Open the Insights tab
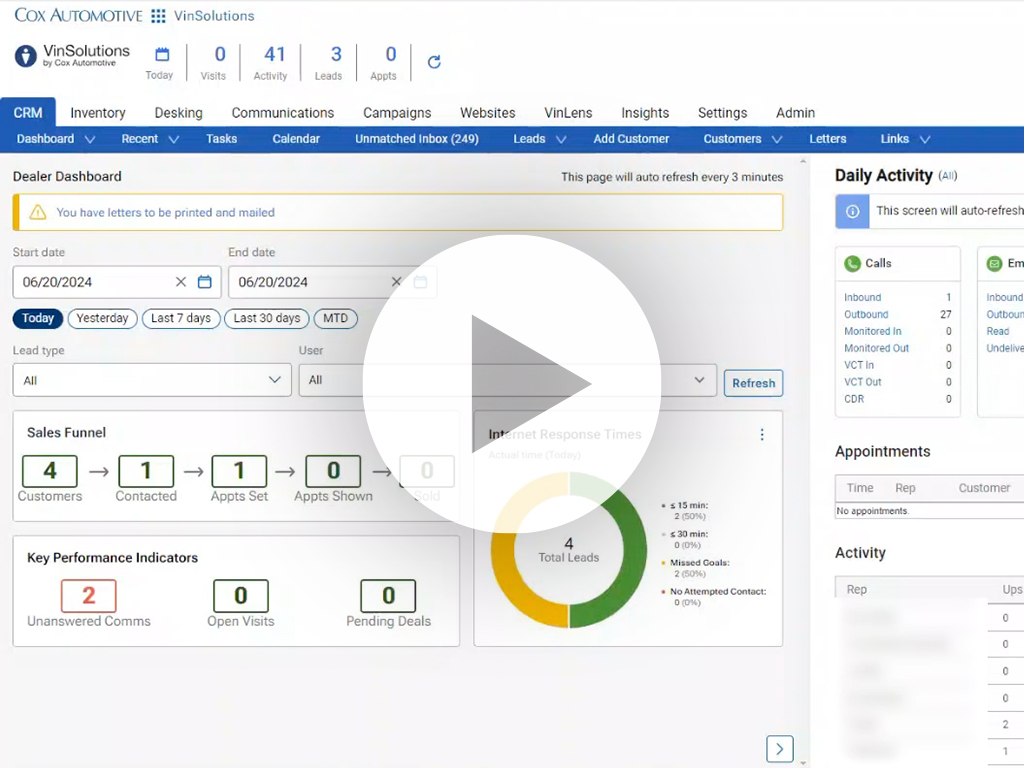Viewport: 1024px width, 768px height. point(645,113)
